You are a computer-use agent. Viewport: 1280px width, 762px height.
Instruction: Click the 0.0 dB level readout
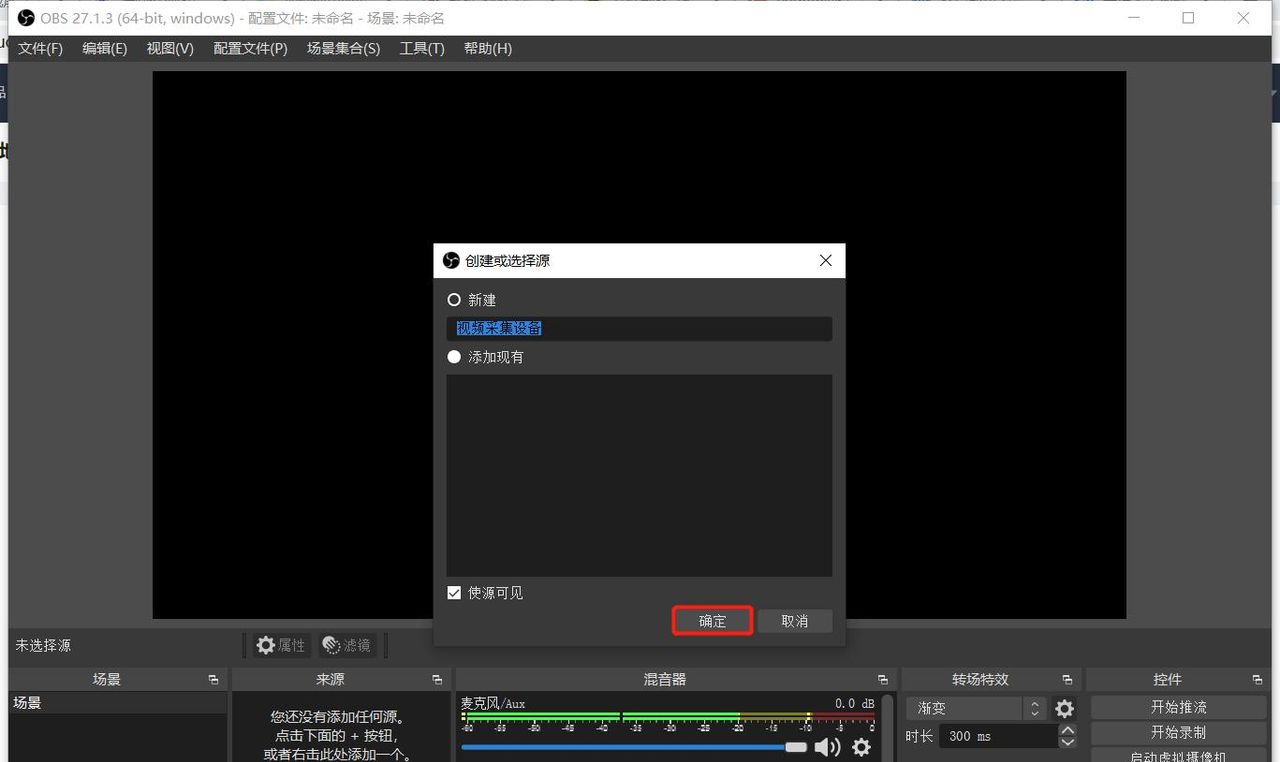855,703
